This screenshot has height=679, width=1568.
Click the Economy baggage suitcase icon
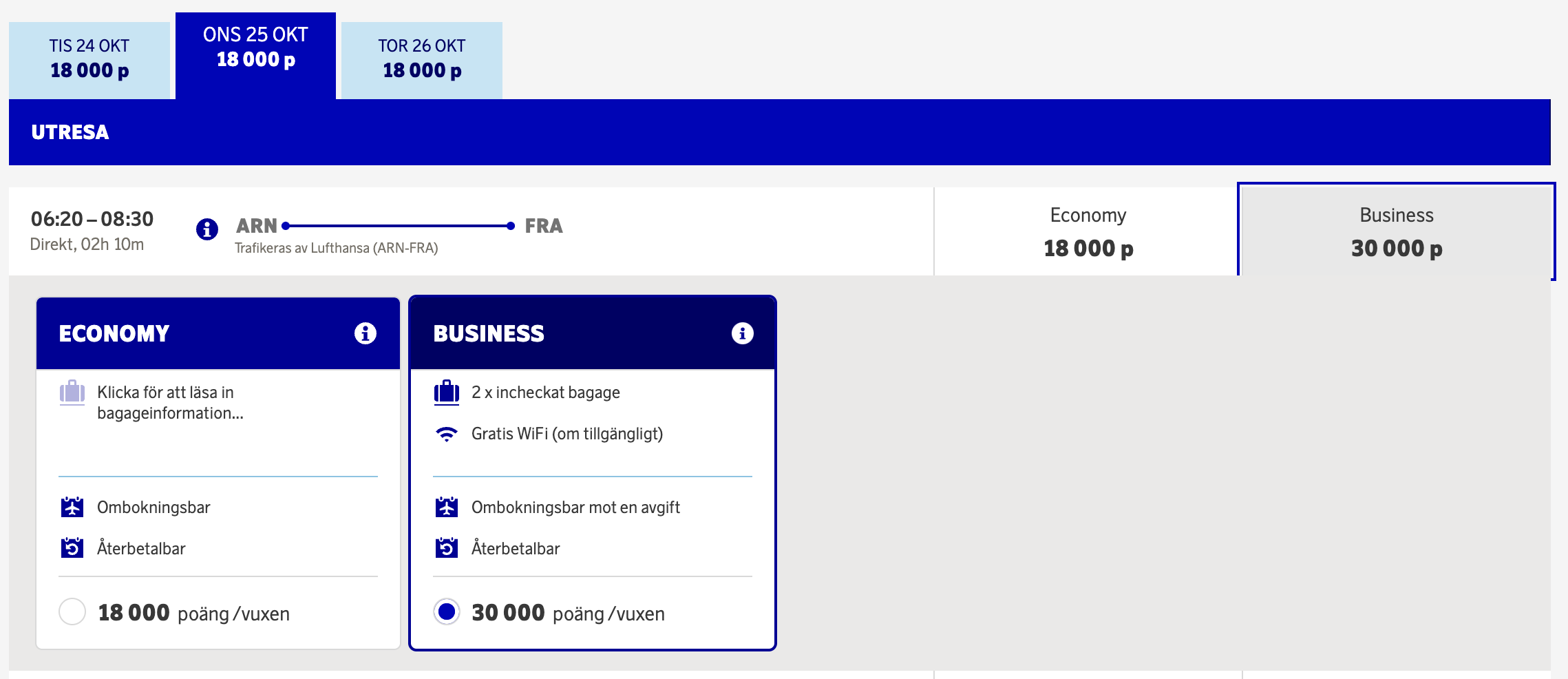(x=72, y=393)
